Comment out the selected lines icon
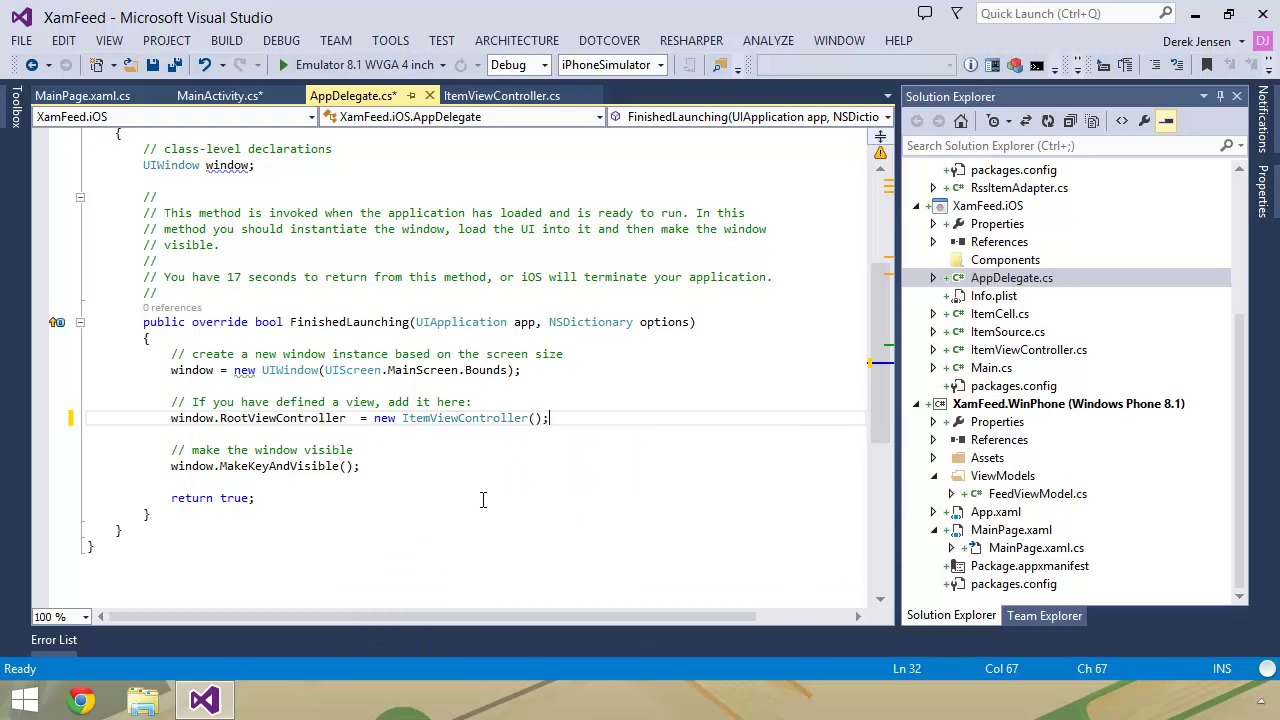Viewport: 1280px width, 720px height. (1155, 65)
